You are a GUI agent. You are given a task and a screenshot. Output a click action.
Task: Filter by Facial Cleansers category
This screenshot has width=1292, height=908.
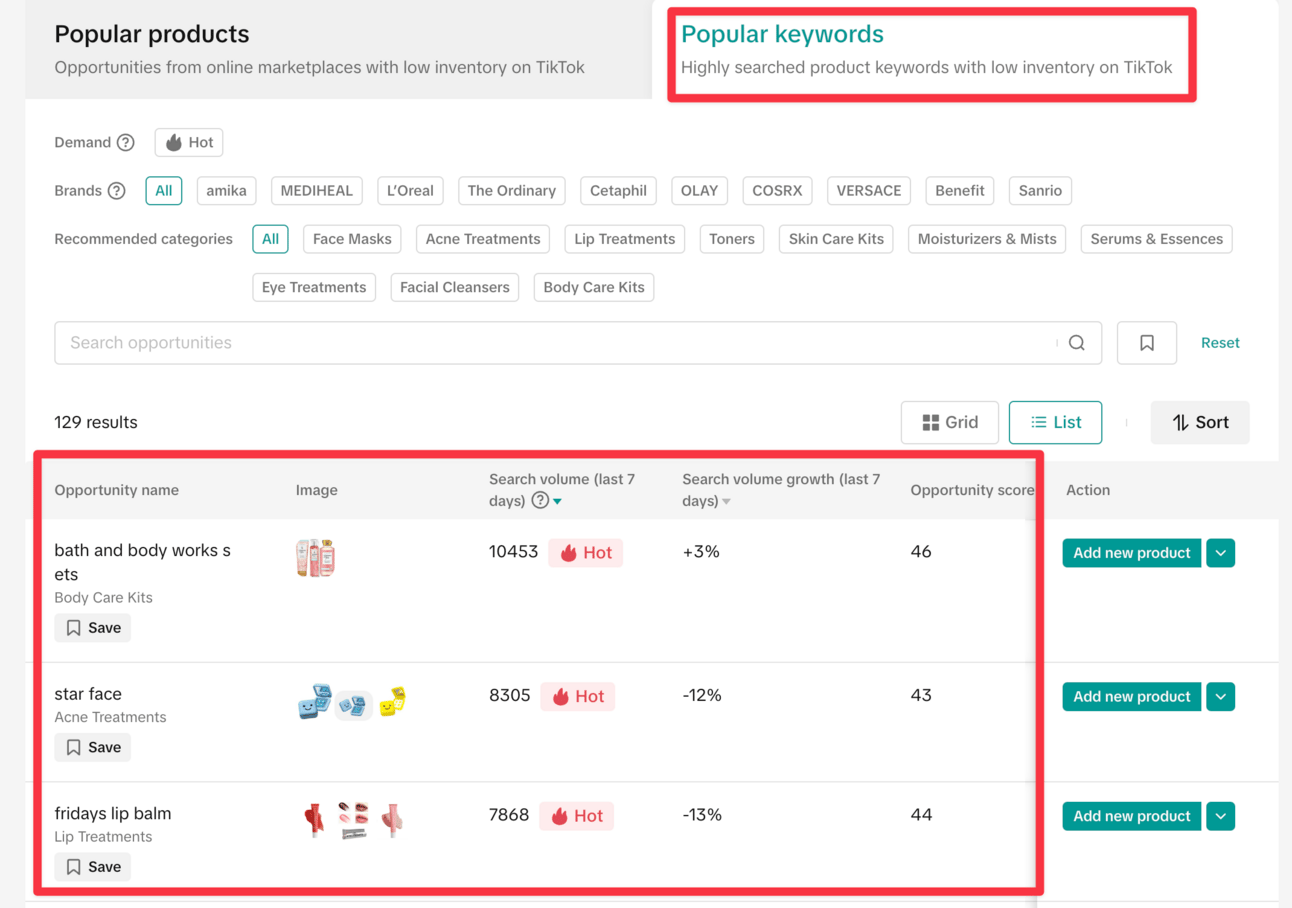455,287
